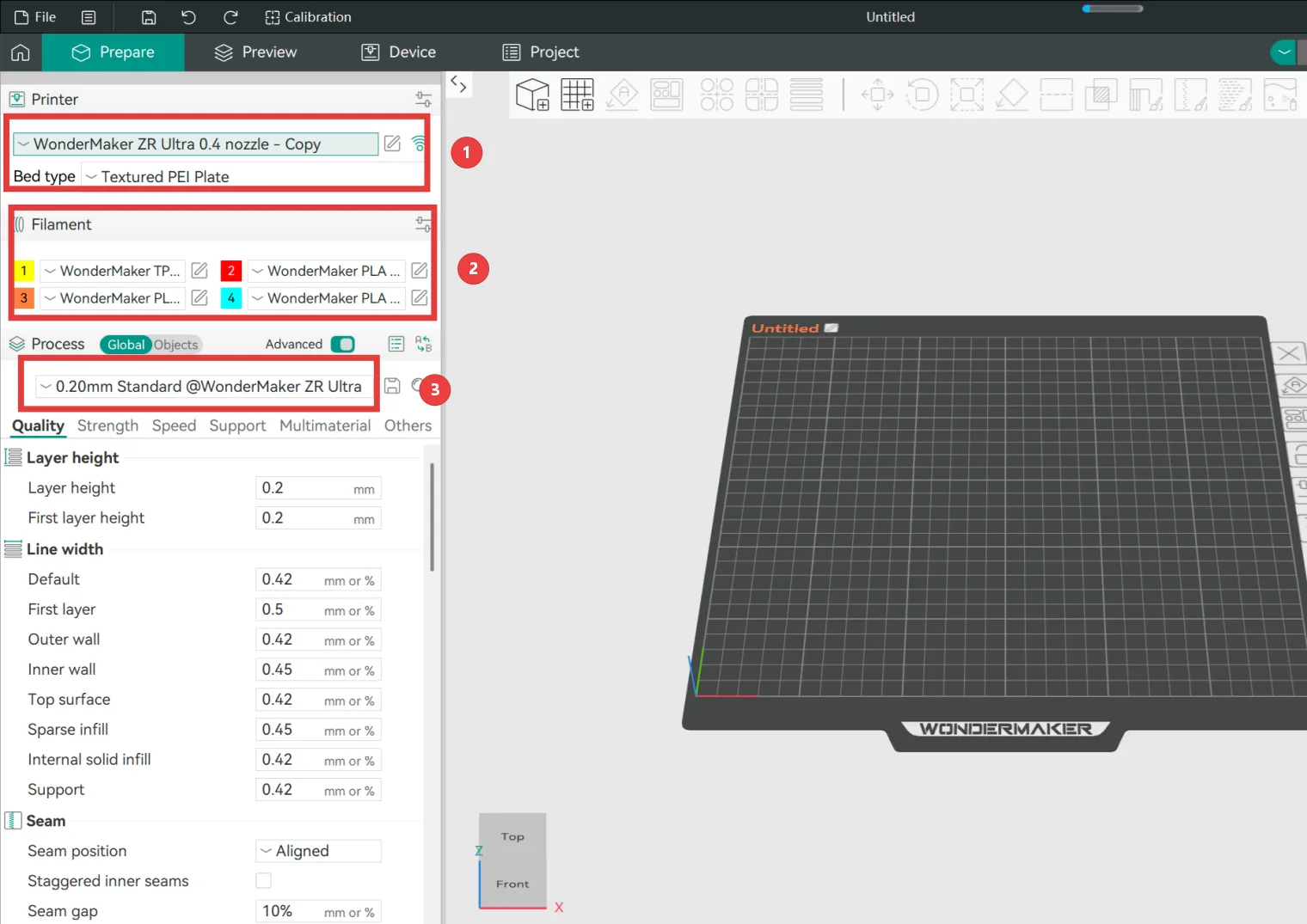Open the Strength settings tab
This screenshot has height=924, width=1307.
(x=107, y=425)
